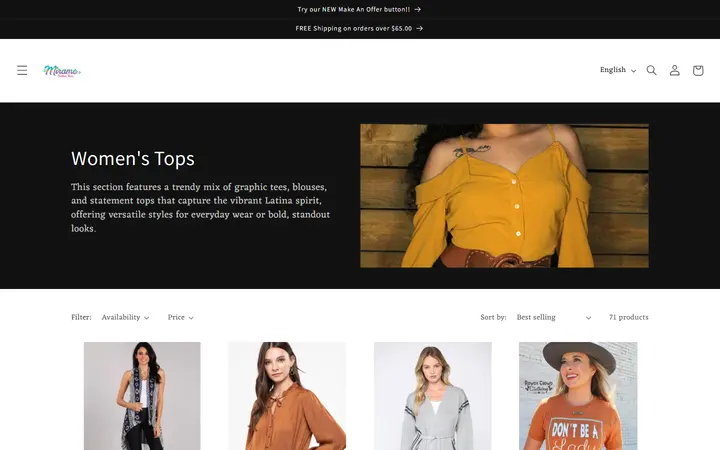Screen dimensions: 720x450
Task: Click the Sort by: label
Action: [493, 317]
